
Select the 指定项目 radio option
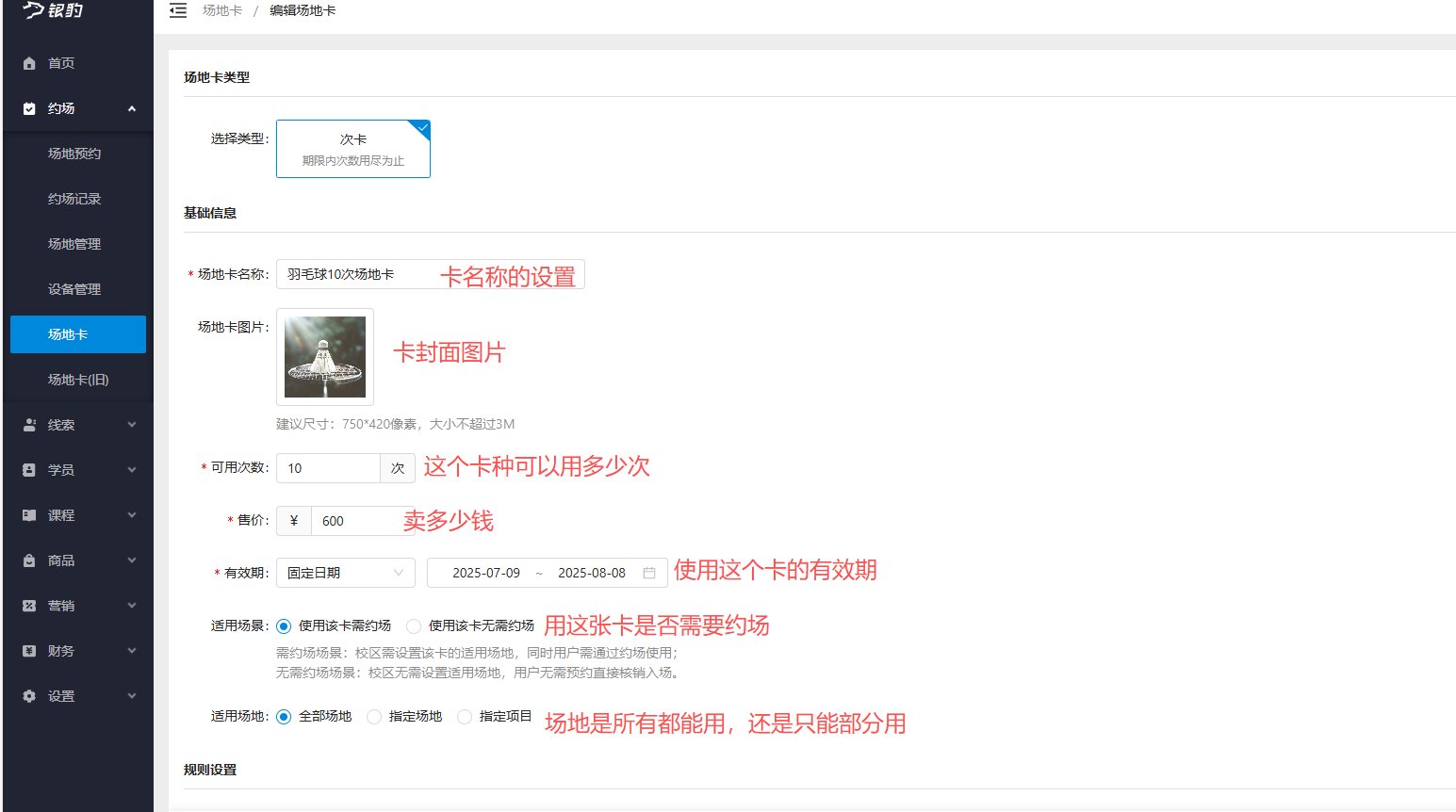click(x=464, y=716)
